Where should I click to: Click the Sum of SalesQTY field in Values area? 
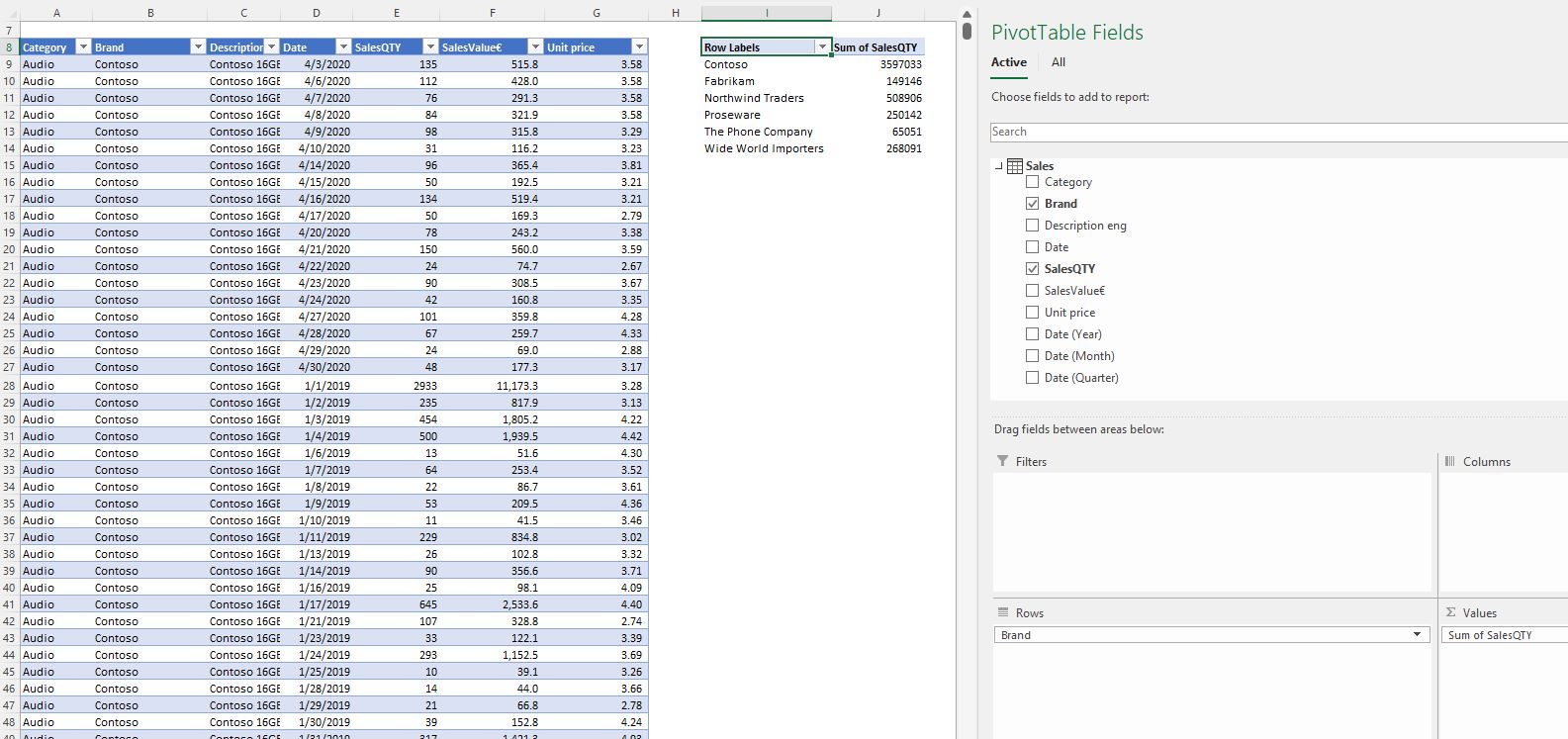click(x=1505, y=635)
